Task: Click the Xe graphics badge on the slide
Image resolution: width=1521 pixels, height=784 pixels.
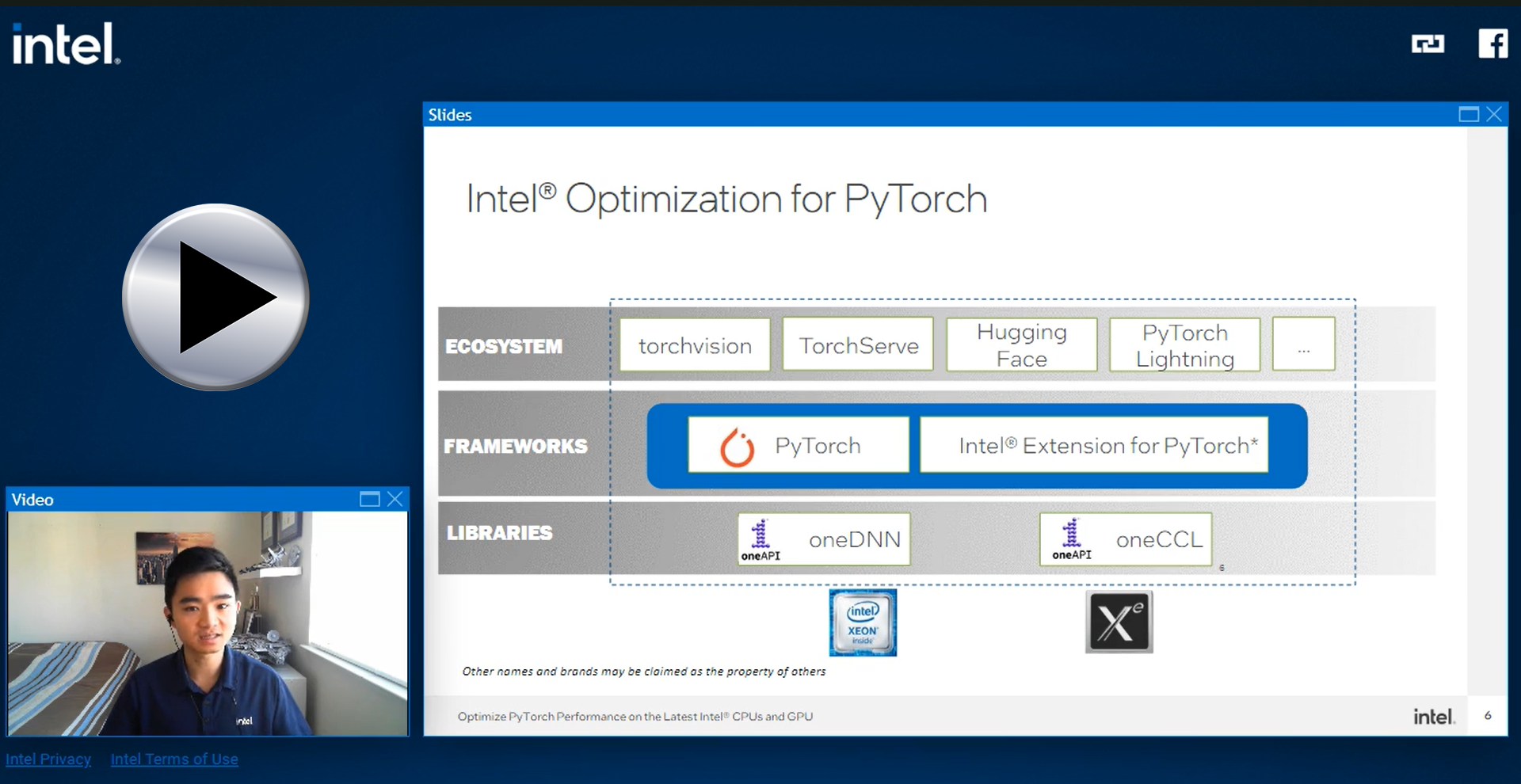Action: point(1119,622)
